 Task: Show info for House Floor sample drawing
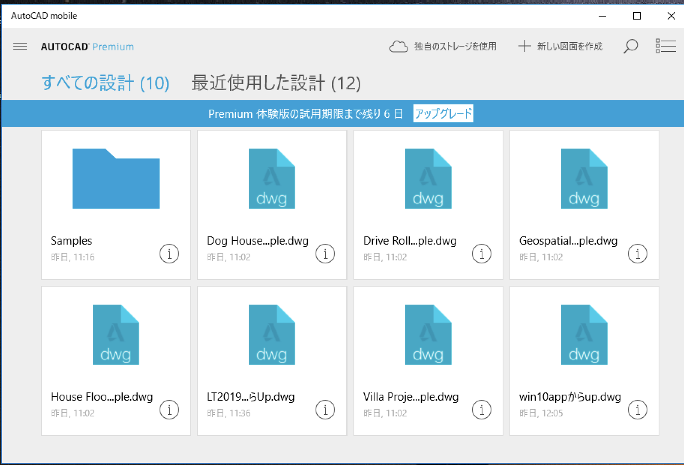[x=169, y=410]
